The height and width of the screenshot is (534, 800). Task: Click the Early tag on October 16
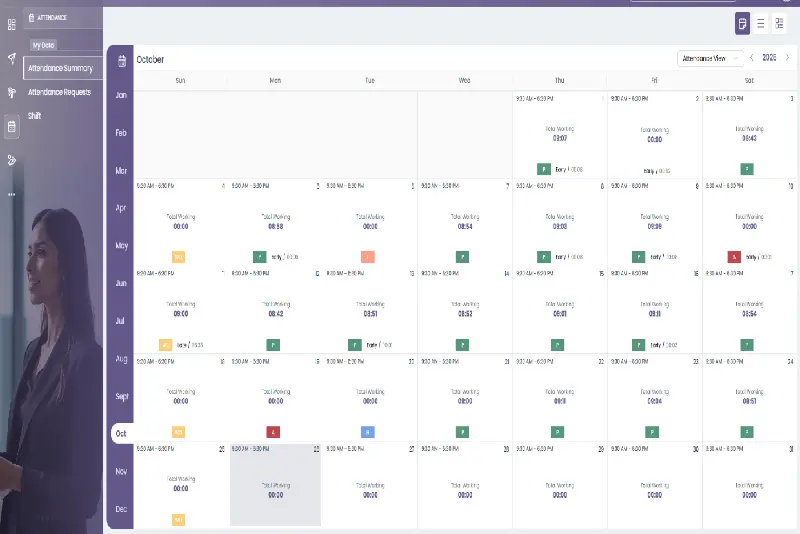[x=664, y=345]
